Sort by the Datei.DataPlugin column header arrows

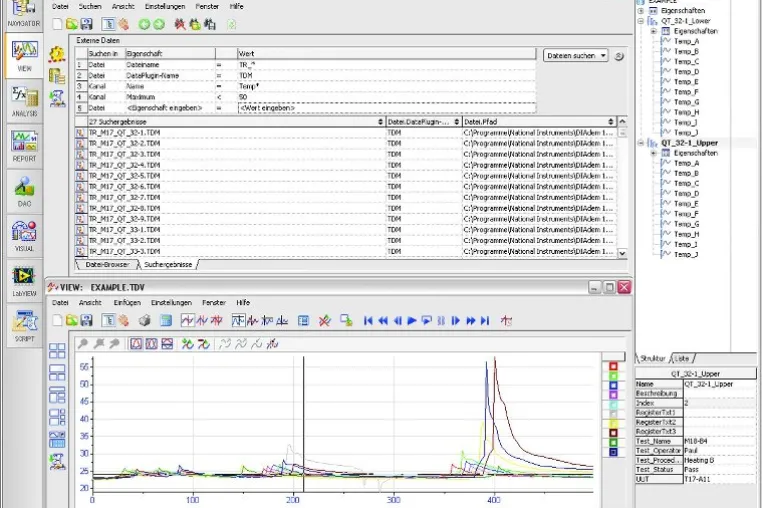pyautogui.click(x=457, y=122)
